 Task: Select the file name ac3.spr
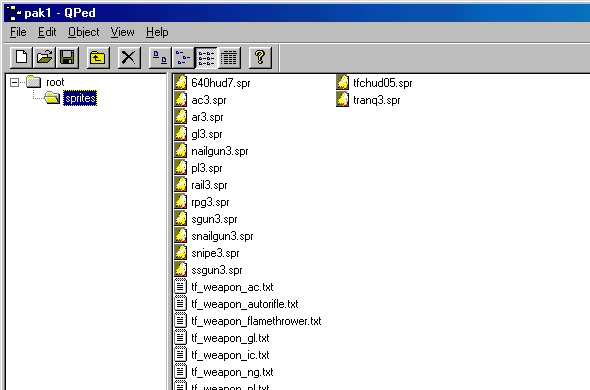pyautogui.click(x=209, y=100)
